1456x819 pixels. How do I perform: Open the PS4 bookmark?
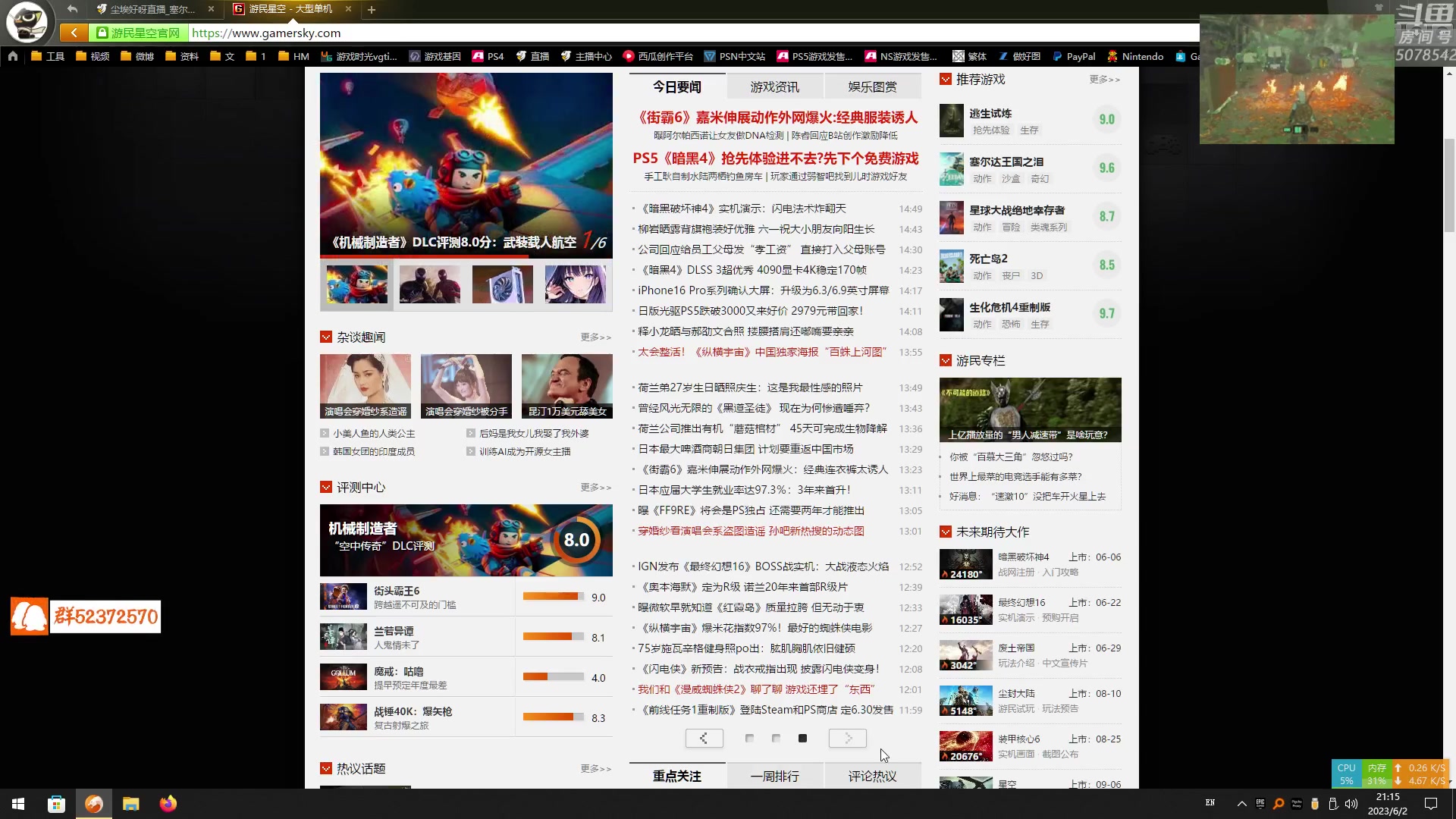488,56
